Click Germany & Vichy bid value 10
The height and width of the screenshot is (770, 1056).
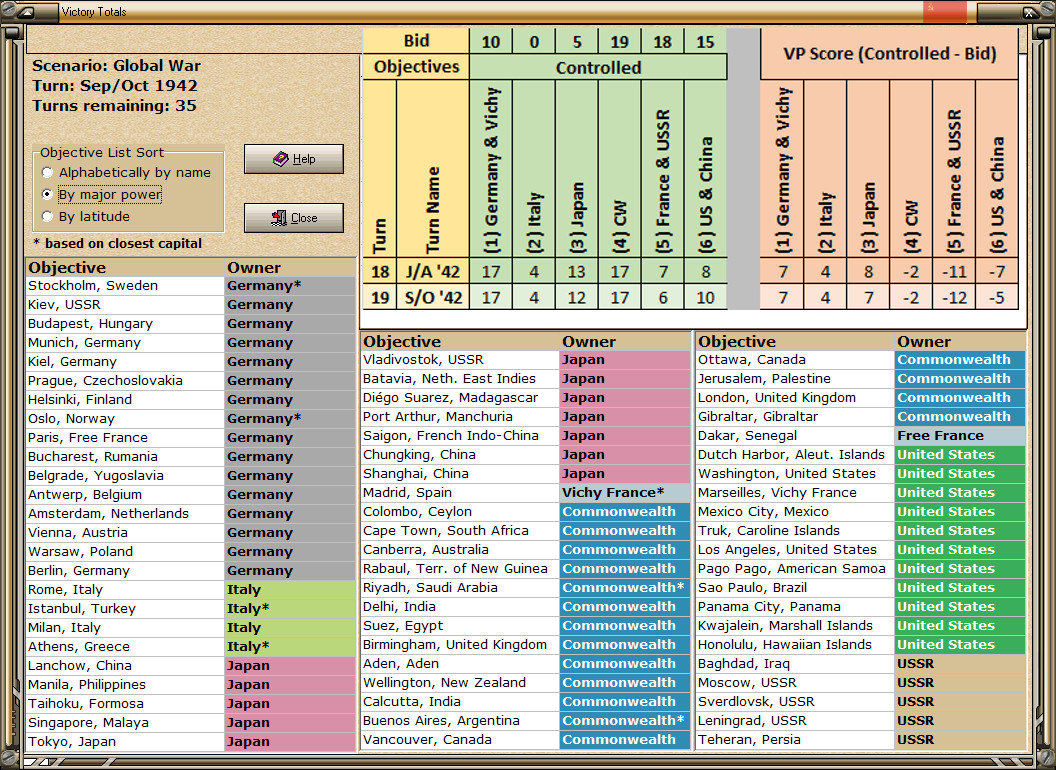pyautogui.click(x=491, y=41)
